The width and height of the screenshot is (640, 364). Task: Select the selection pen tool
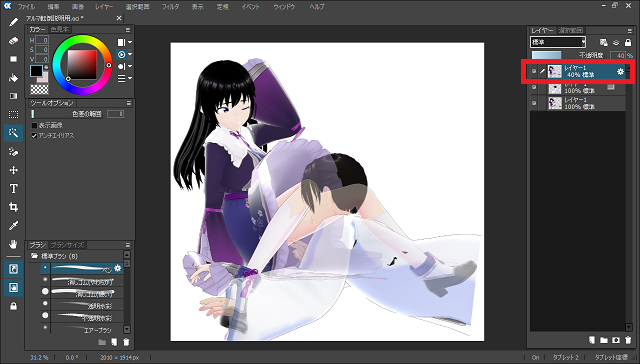[13, 152]
